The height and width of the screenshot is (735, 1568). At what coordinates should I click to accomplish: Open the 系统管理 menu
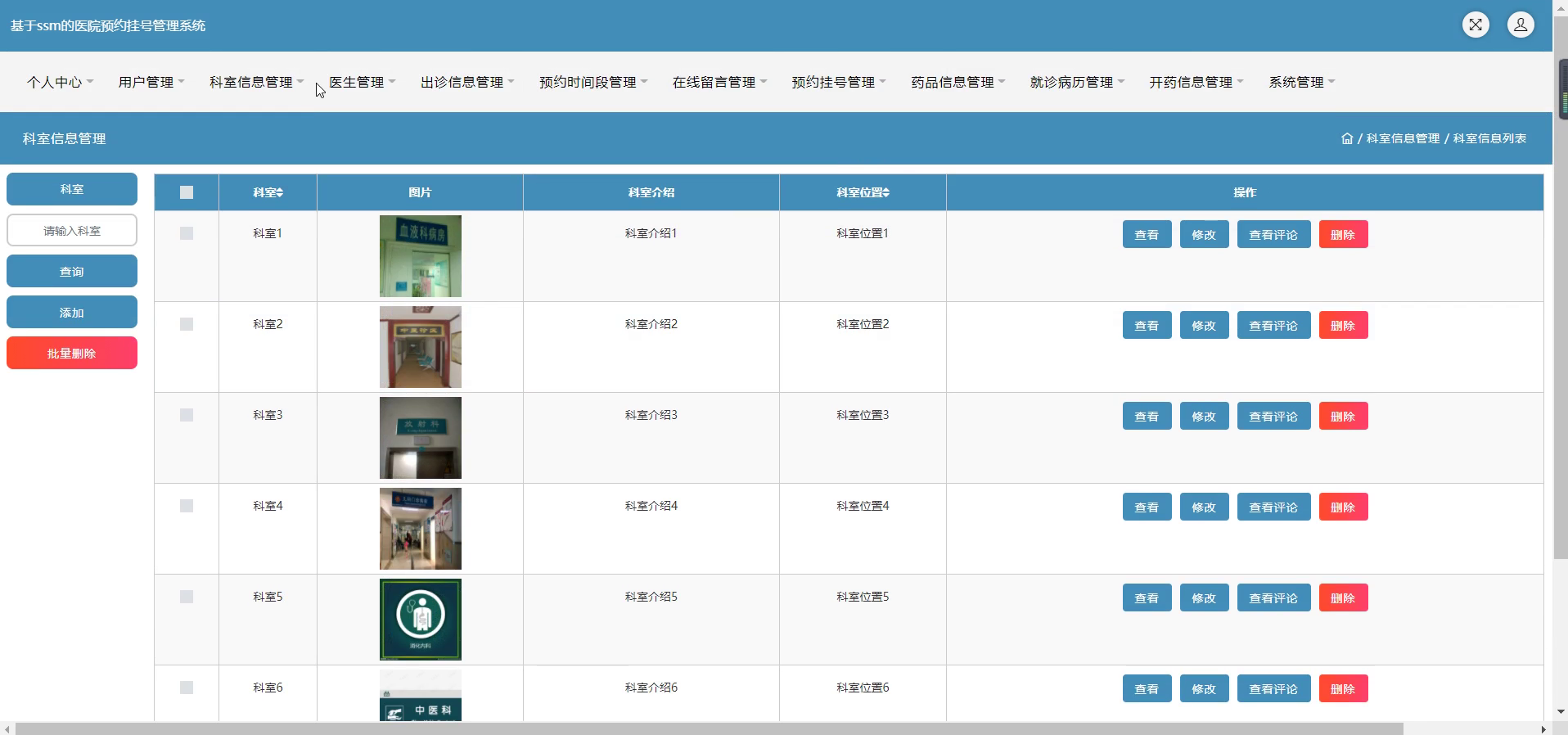coord(1302,82)
